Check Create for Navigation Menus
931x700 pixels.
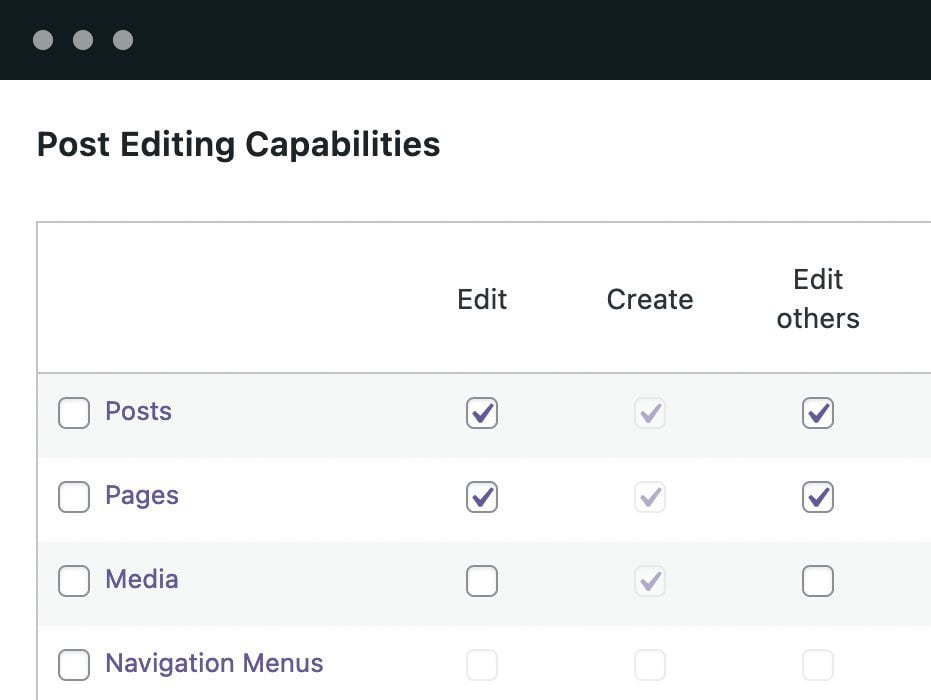[x=650, y=665]
